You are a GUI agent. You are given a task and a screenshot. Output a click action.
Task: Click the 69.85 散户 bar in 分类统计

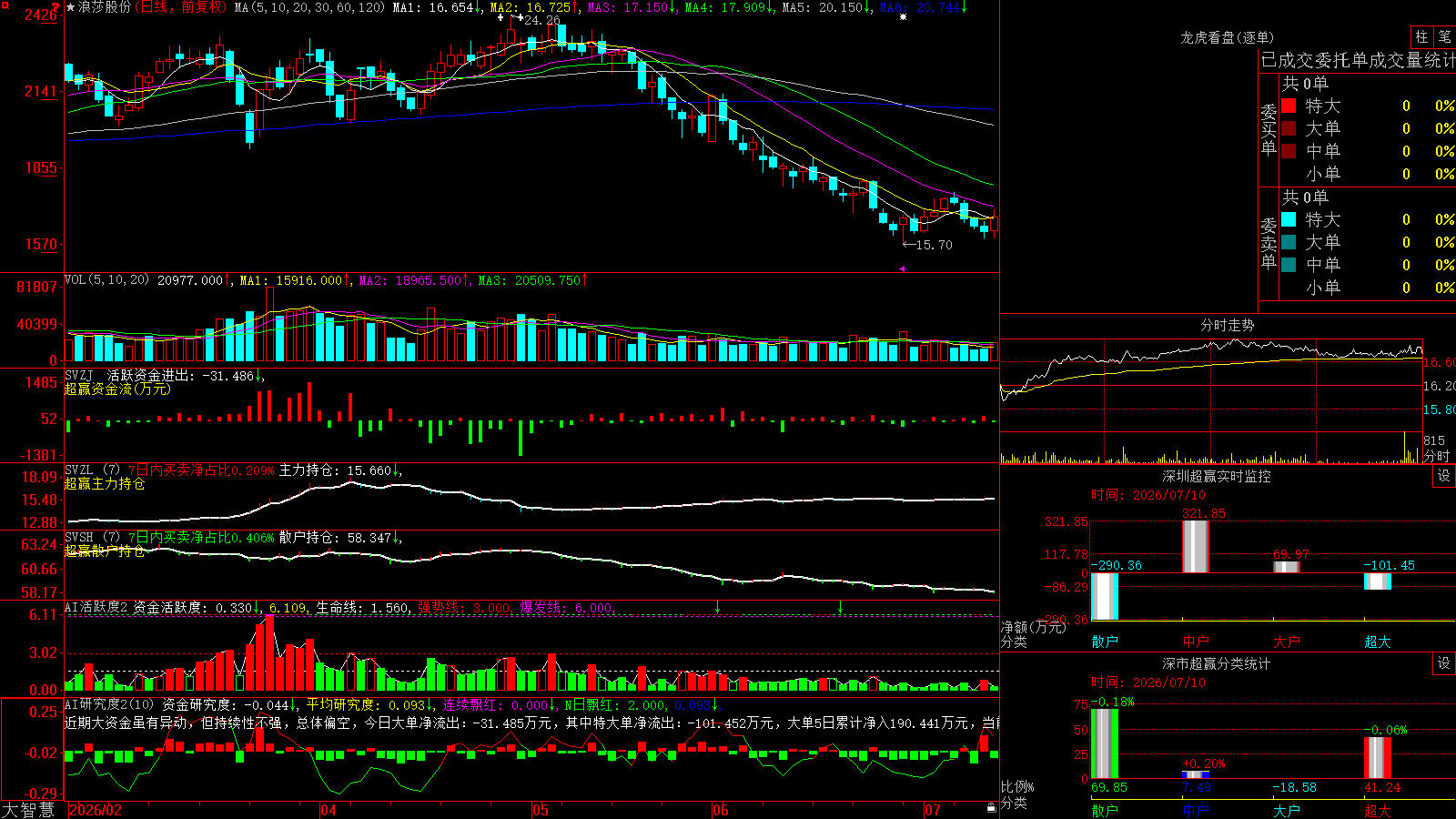tap(1105, 743)
